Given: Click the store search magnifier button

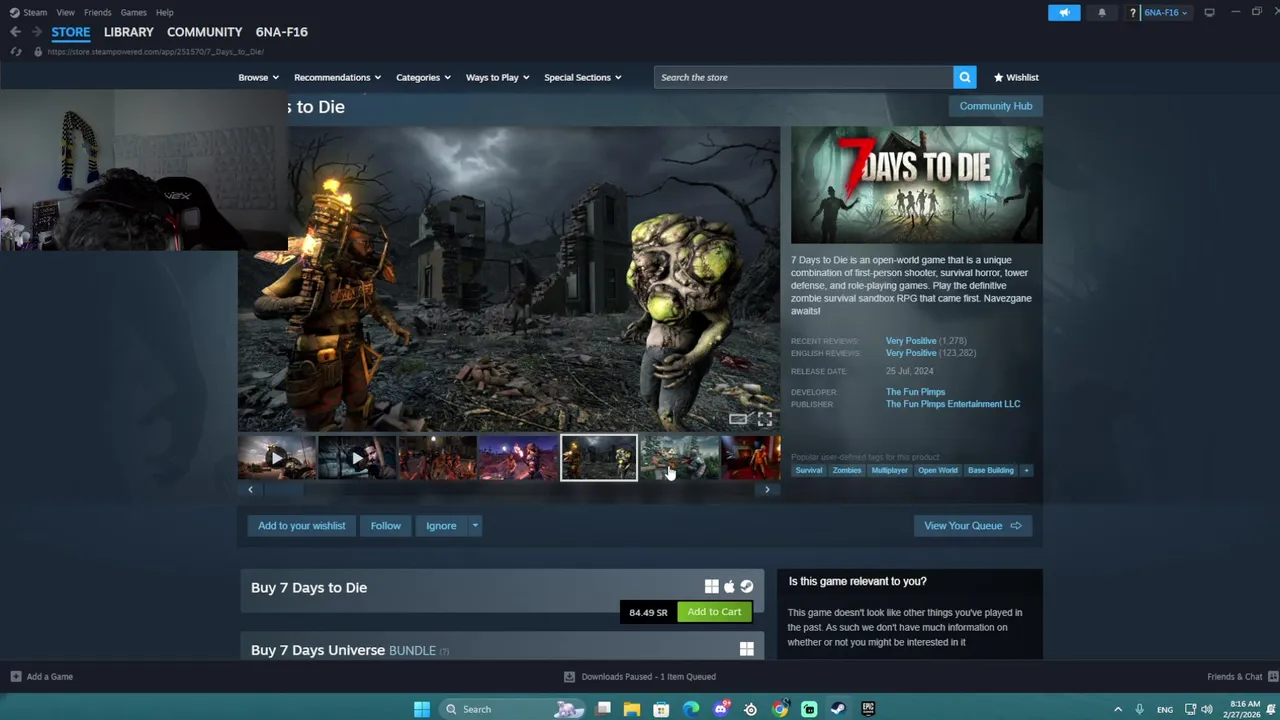Looking at the screenshot, I should click(964, 77).
